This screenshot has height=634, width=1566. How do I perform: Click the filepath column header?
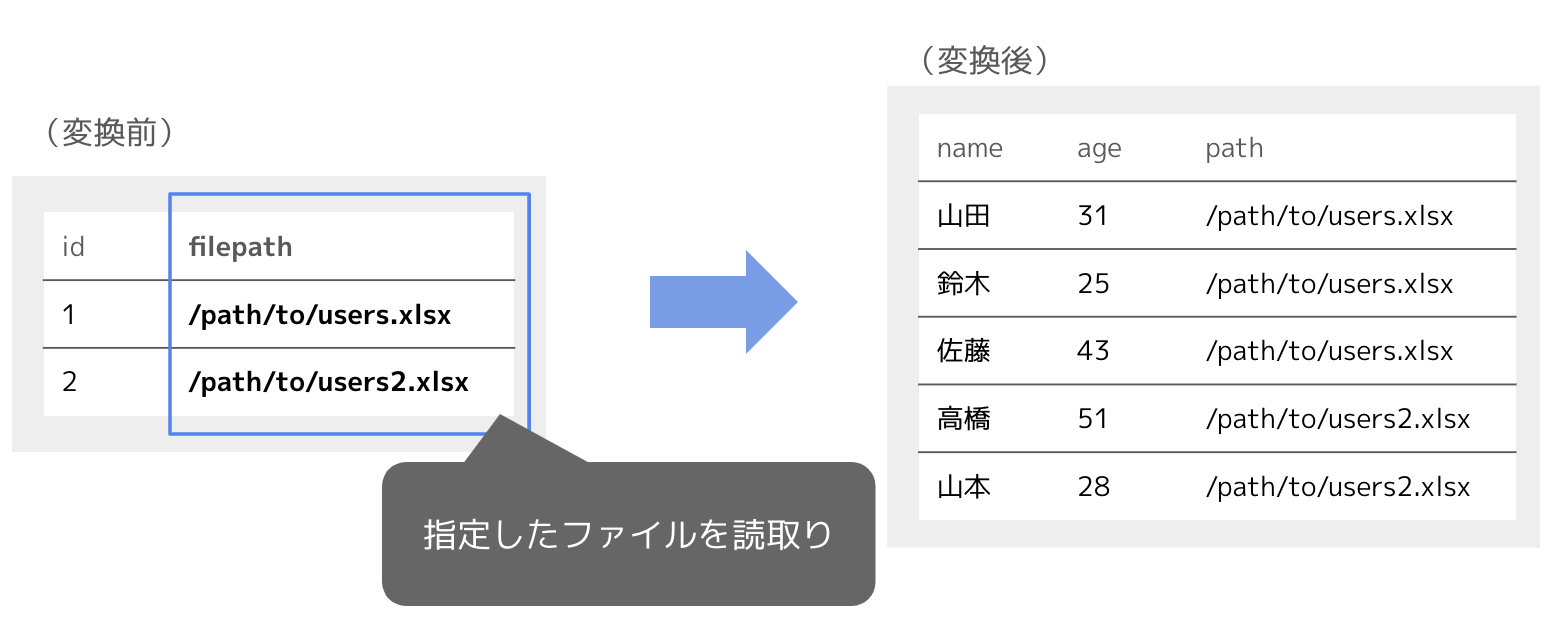pyautogui.click(x=240, y=247)
